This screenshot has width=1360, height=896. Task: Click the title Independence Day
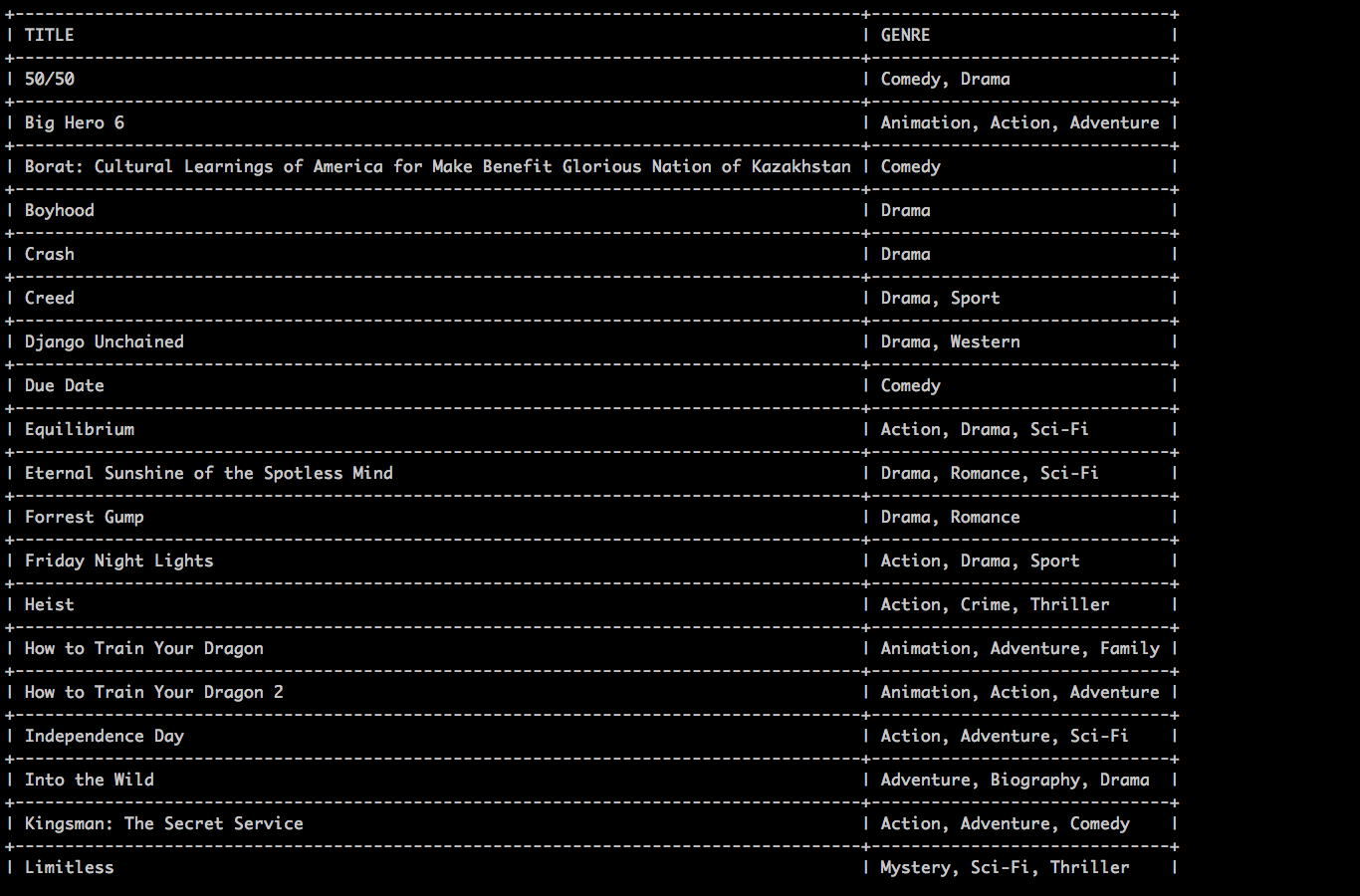click(x=104, y=736)
